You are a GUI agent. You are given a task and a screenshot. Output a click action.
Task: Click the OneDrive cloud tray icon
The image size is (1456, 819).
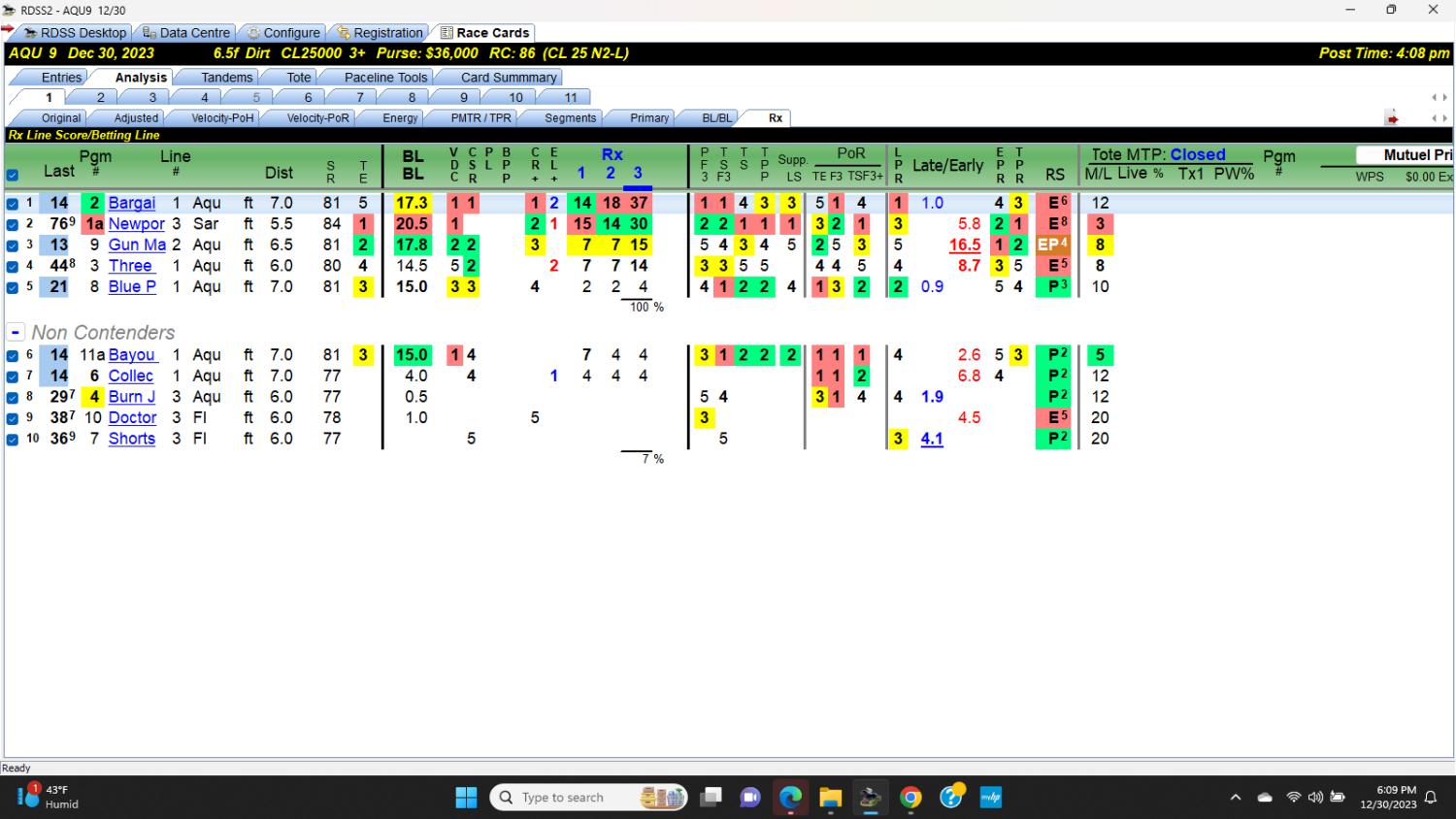pos(1265,798)
